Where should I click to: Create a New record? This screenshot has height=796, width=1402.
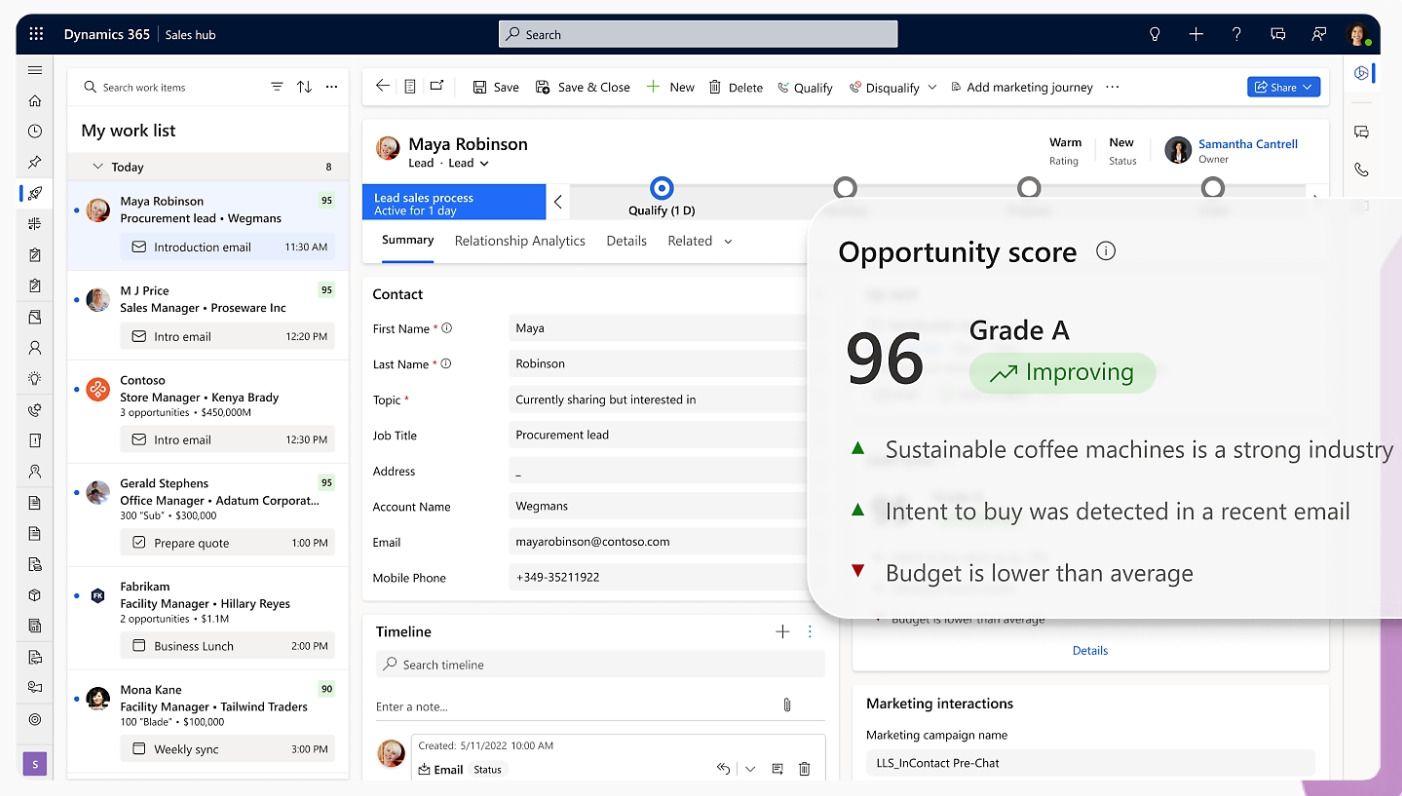(670, 87)
